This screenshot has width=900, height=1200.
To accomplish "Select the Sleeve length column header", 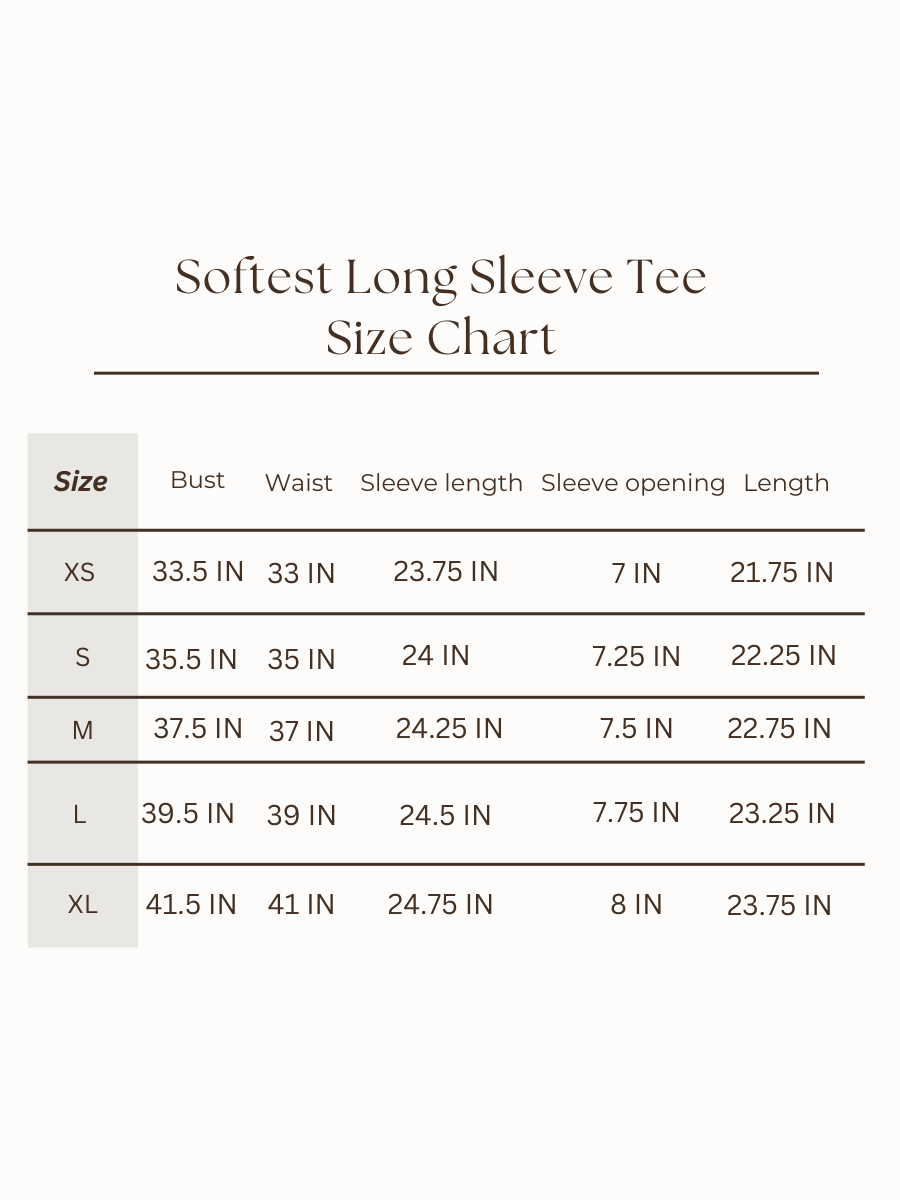I will (x=441, y=483).
